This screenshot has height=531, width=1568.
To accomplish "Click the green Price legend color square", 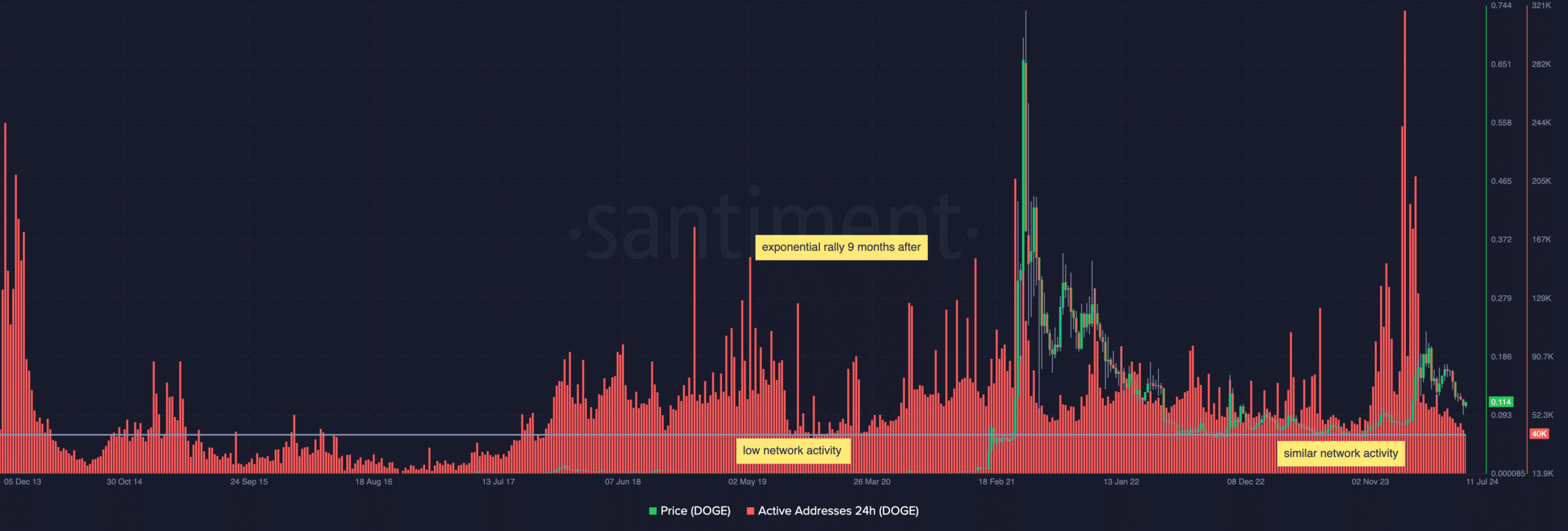I will 653,511.
